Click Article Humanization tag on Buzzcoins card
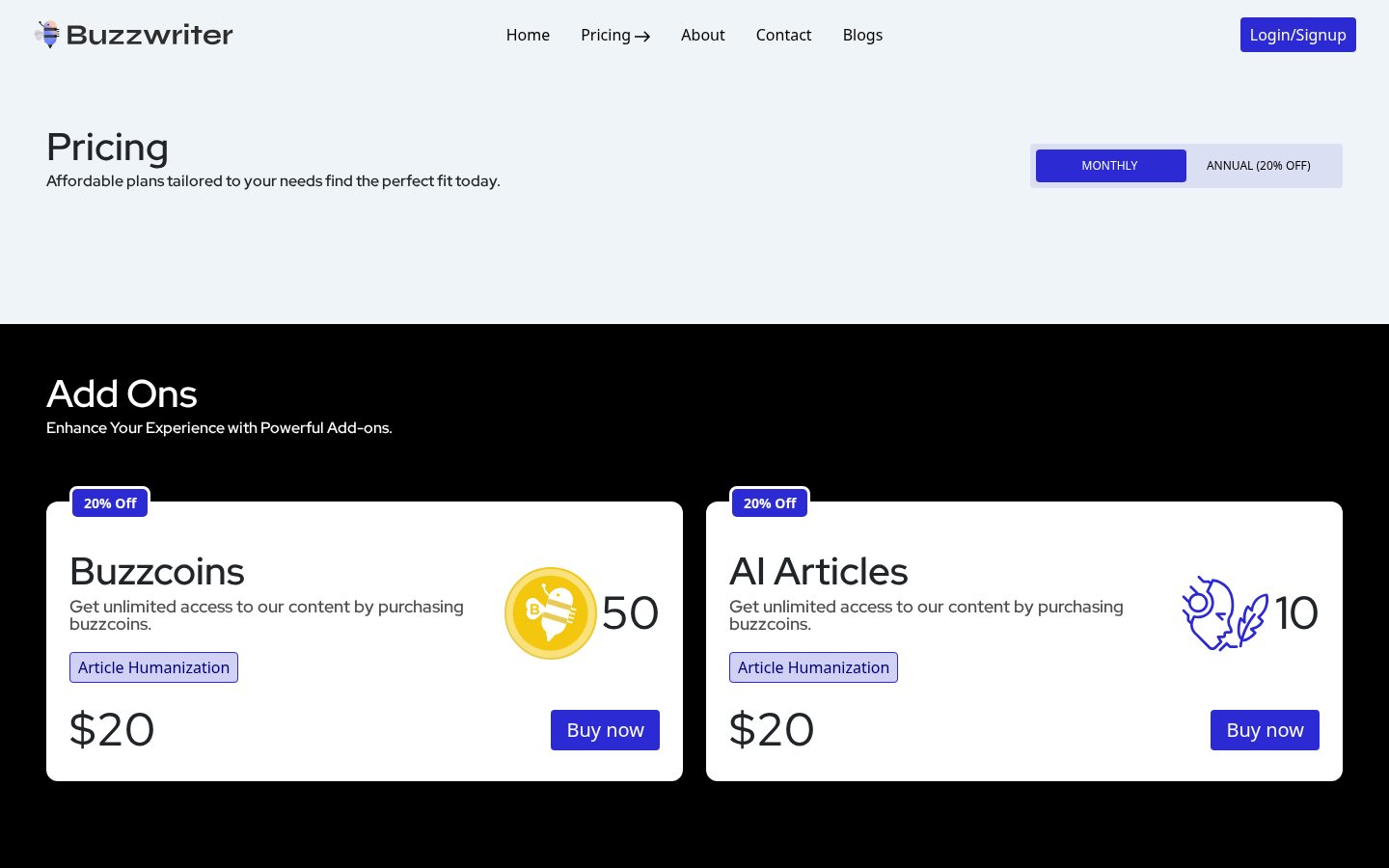The image size is (1389, 868). [153, 667]
